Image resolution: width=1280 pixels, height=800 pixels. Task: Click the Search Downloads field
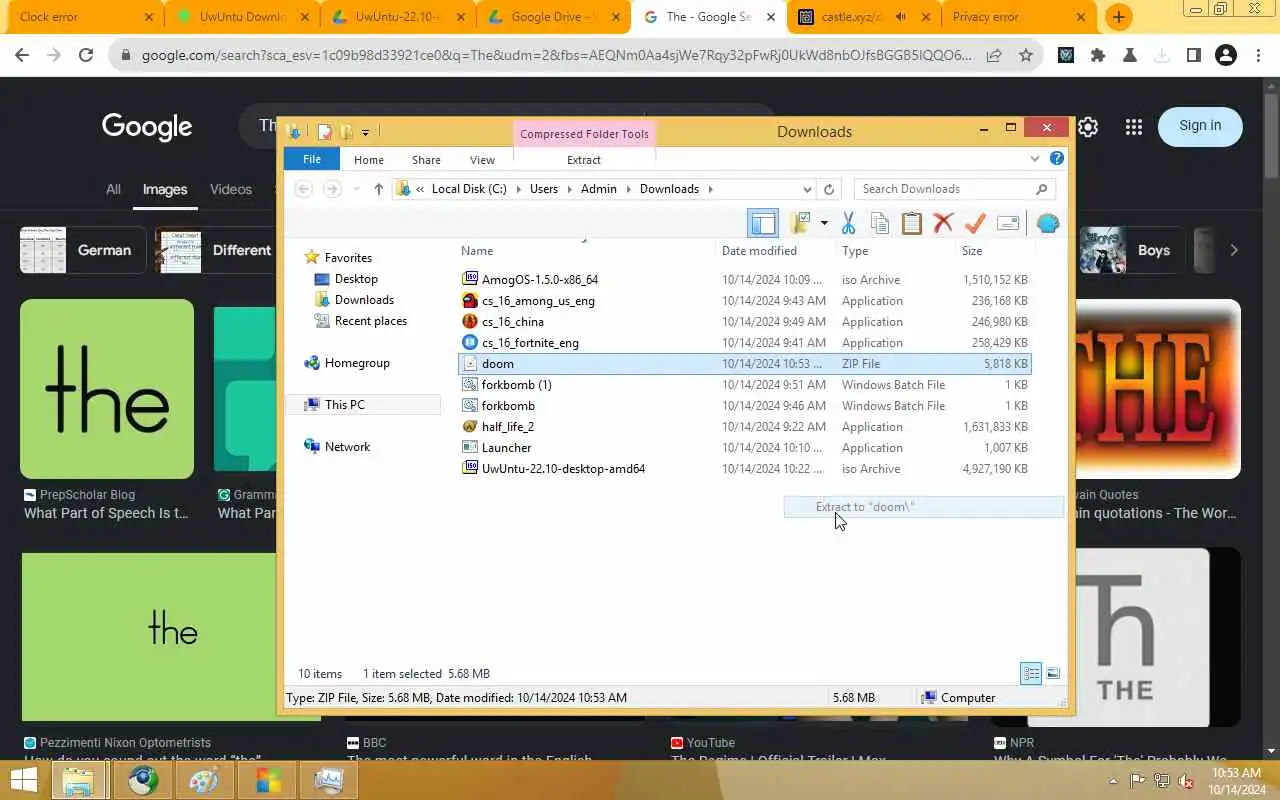coord(954,189)
